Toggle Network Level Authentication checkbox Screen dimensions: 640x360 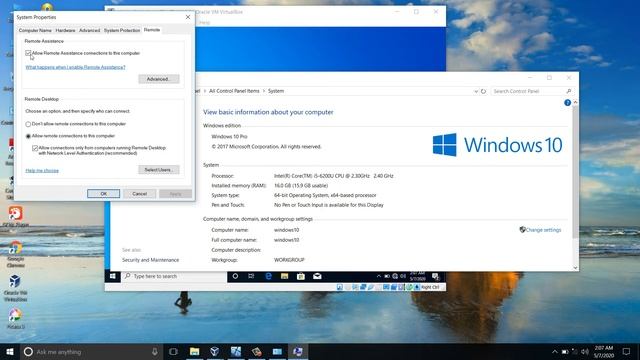[x=35, y=148]
